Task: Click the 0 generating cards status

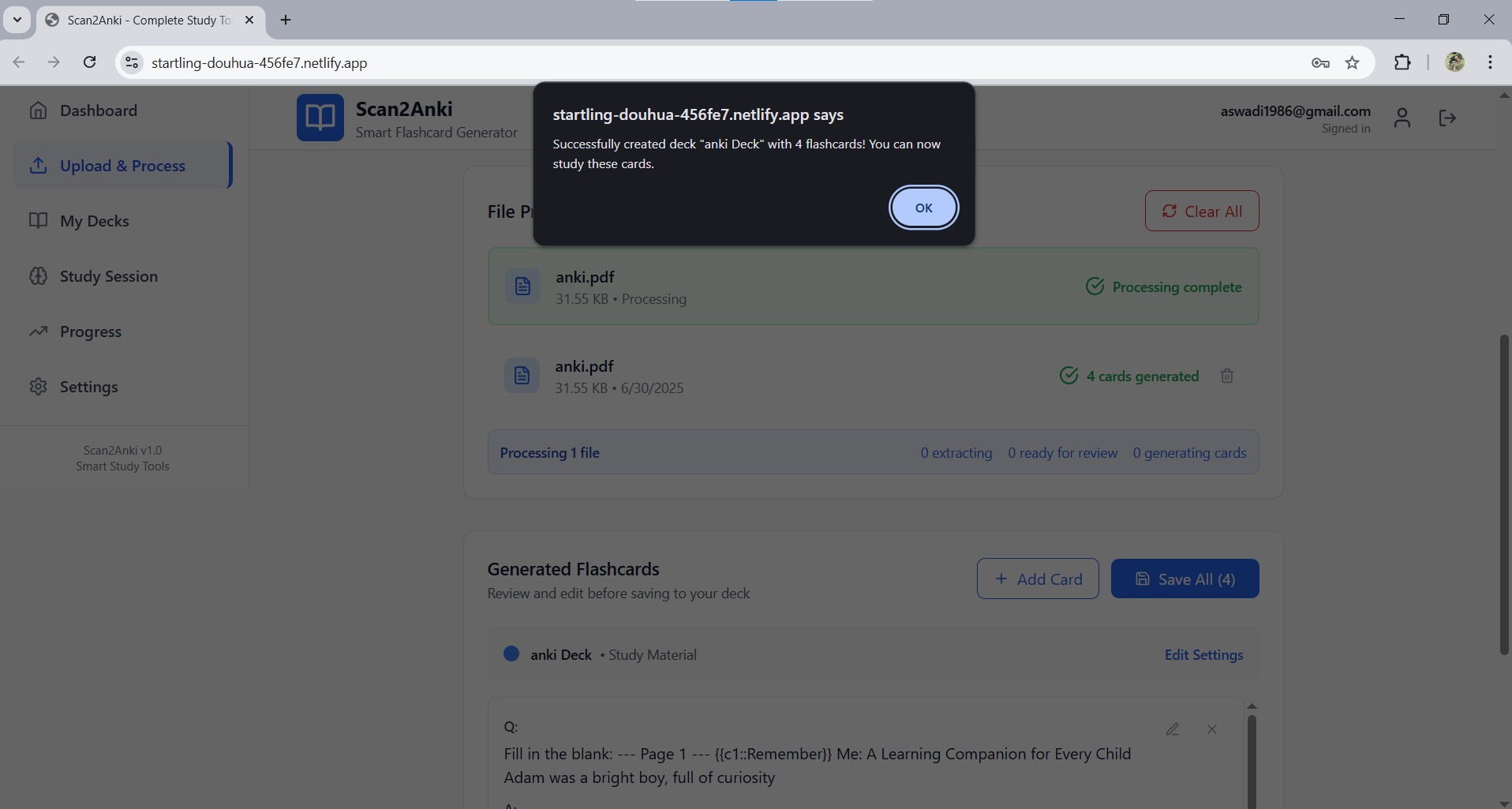Action: [x=1189, y=453]
